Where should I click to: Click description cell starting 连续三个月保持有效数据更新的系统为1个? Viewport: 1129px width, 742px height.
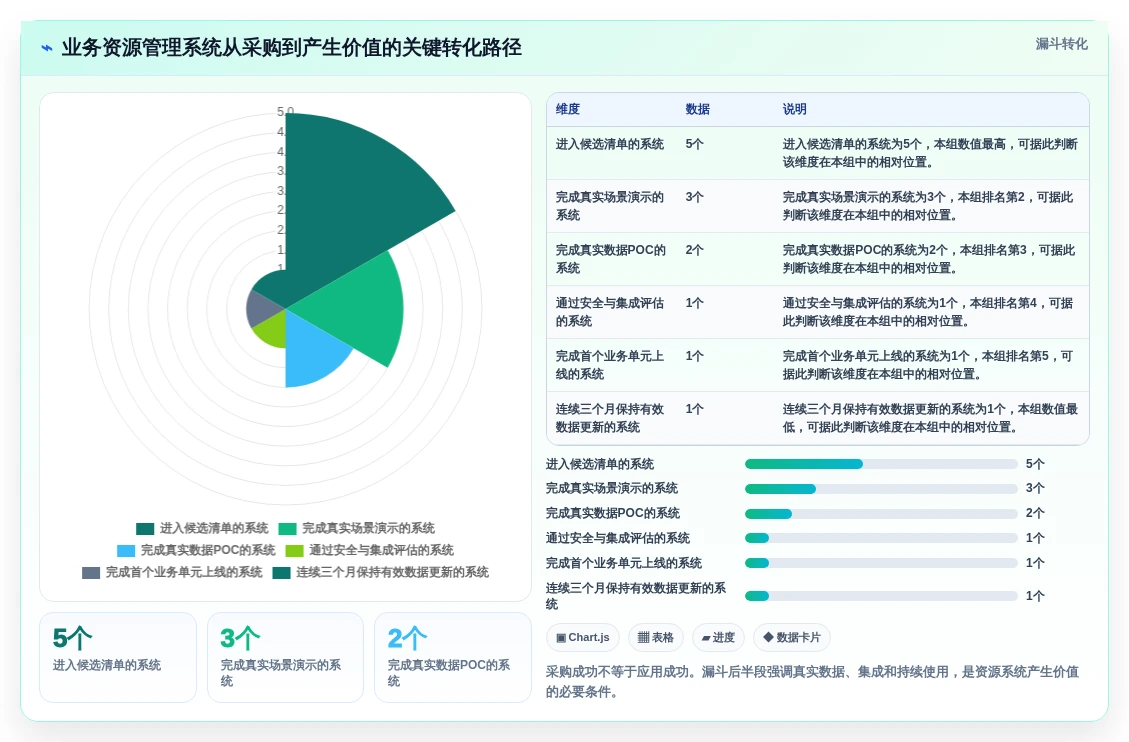click(930, 418)
